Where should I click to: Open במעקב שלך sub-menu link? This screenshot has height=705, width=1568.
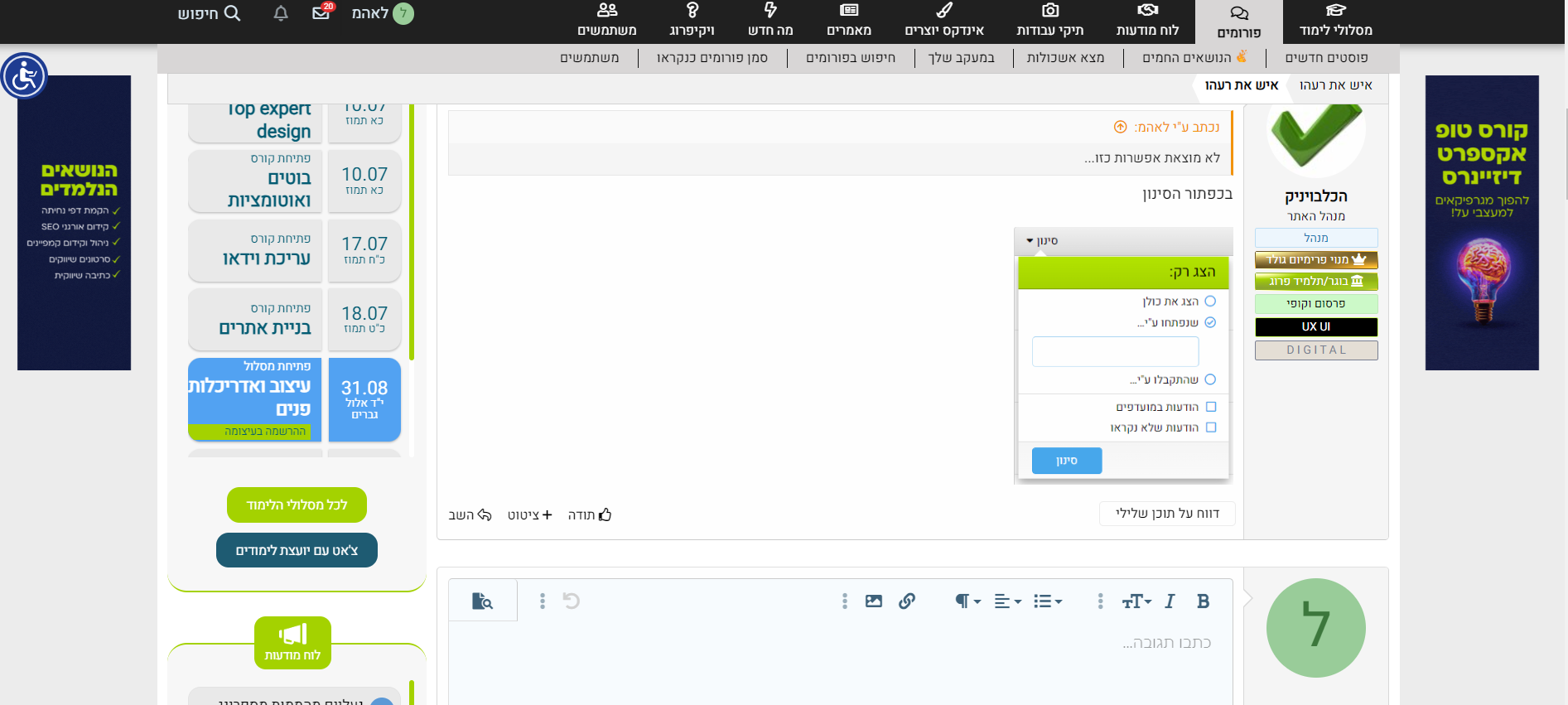[961, 58]
